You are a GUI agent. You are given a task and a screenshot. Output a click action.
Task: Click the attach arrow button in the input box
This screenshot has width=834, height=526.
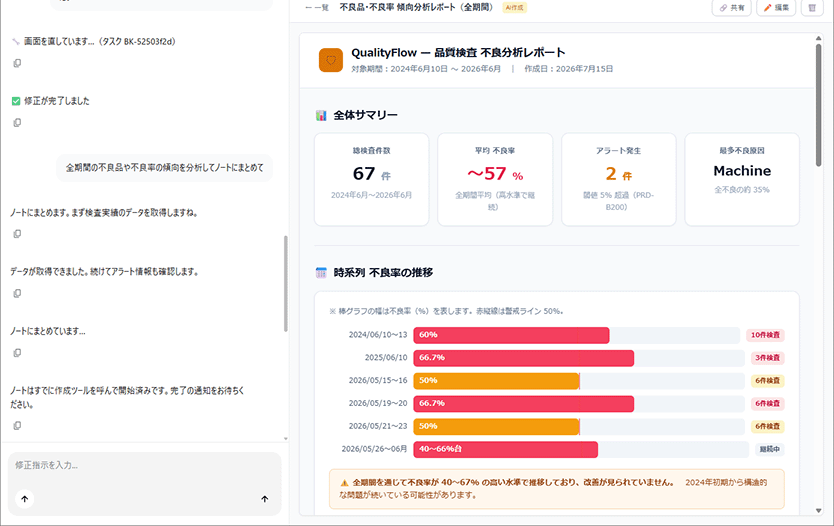point(24,499)
